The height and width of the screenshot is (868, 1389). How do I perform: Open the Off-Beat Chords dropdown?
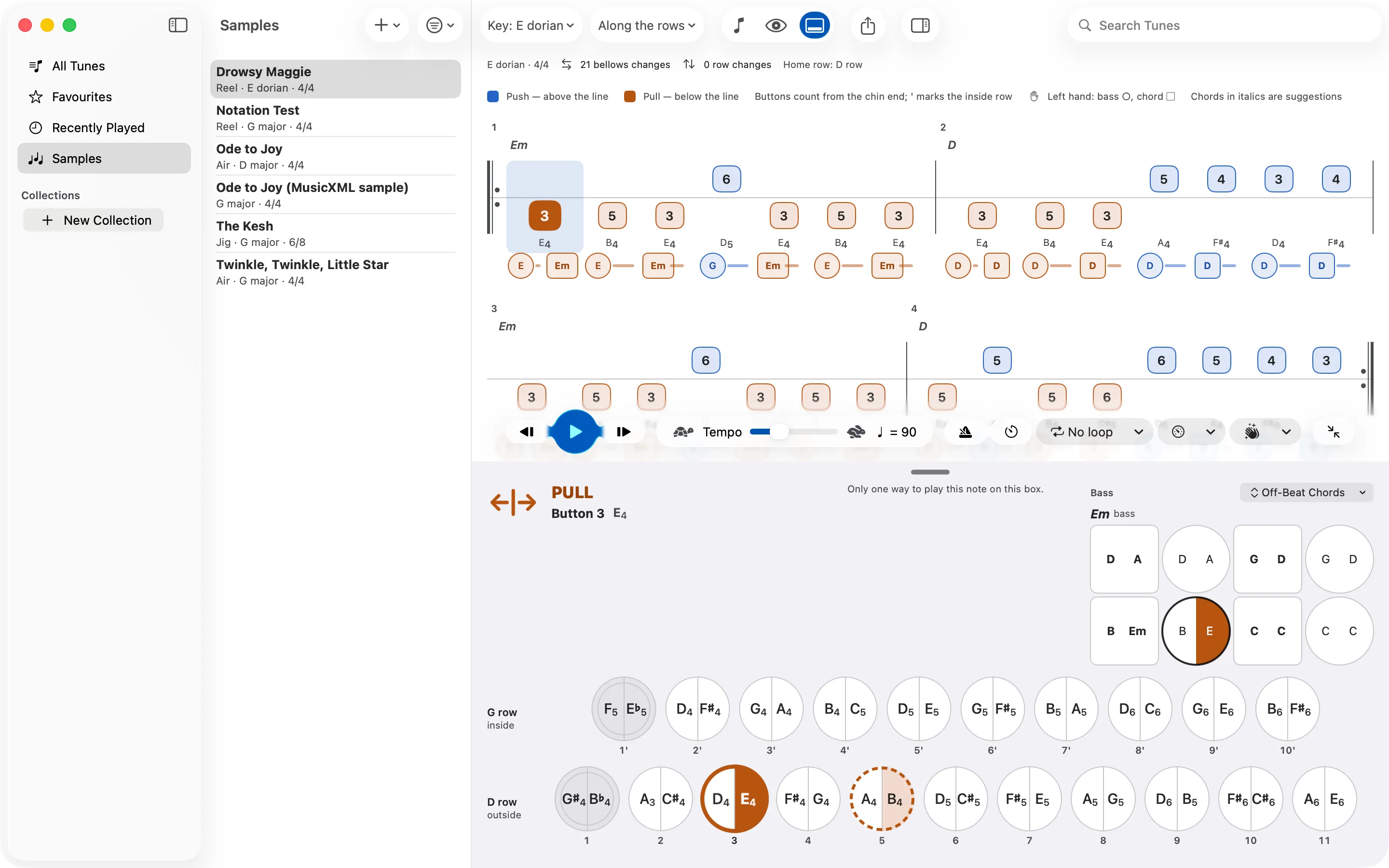1307,492
